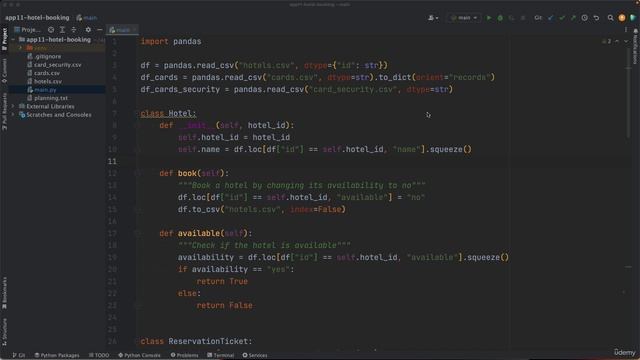Open Project panel gear settings
This screenshot has height=360, width=640.
pos(88,30)
